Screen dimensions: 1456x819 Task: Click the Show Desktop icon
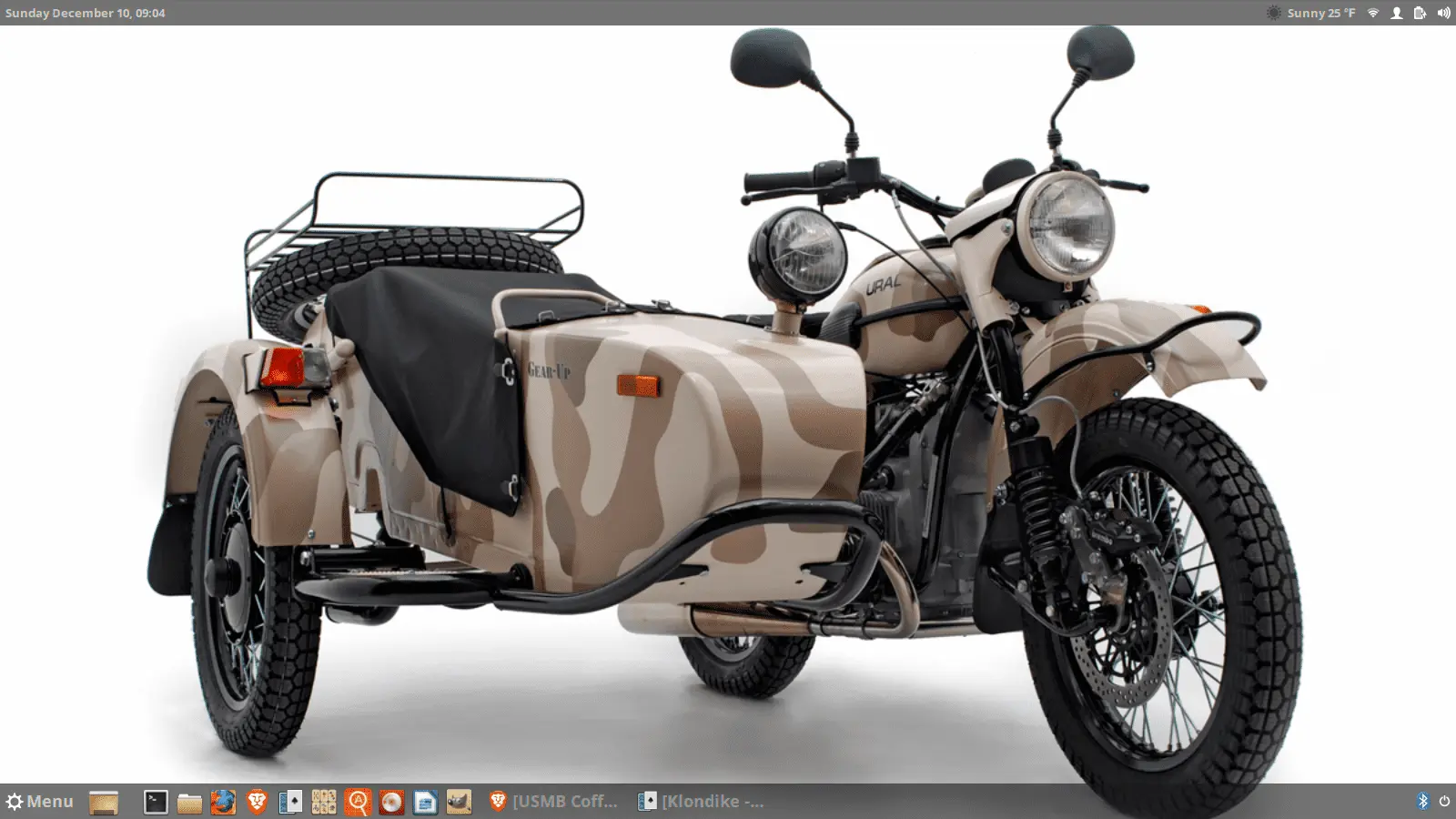104,802
